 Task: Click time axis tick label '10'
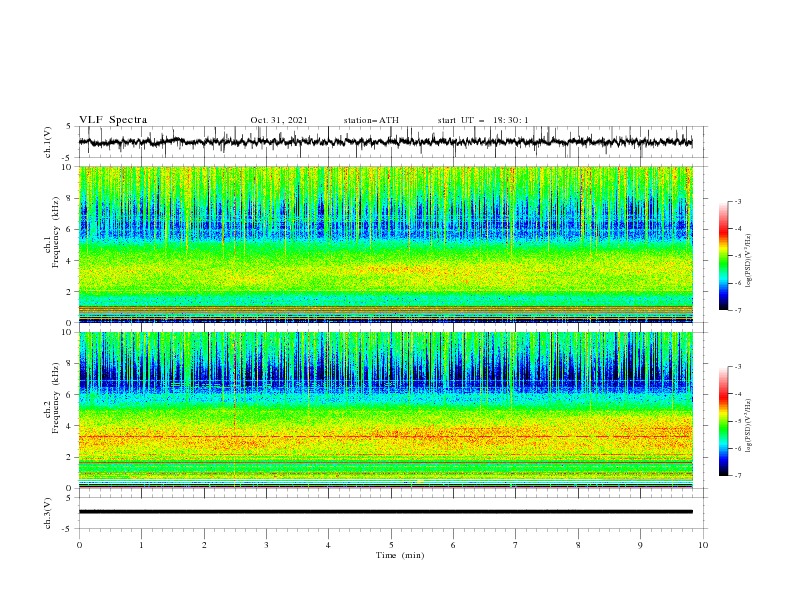point(703,545)
